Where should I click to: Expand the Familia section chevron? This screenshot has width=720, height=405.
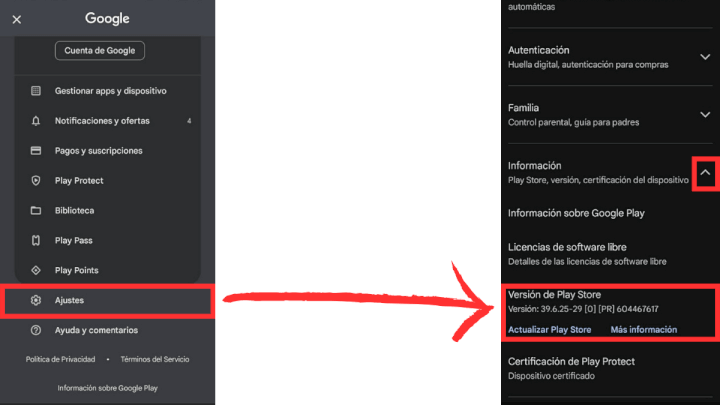click(705, 114)
